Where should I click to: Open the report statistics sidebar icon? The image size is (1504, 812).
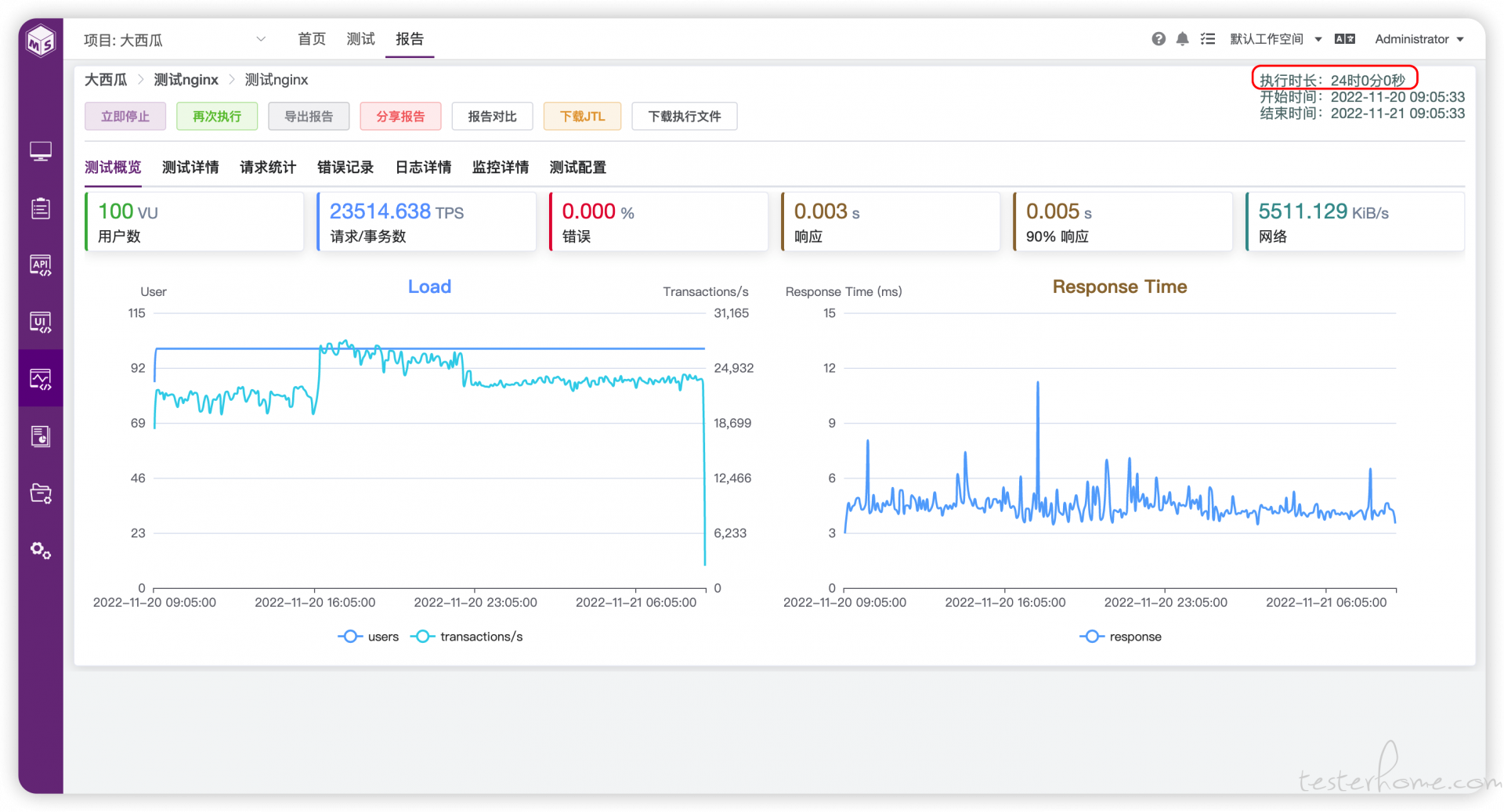tap(41, 436)
